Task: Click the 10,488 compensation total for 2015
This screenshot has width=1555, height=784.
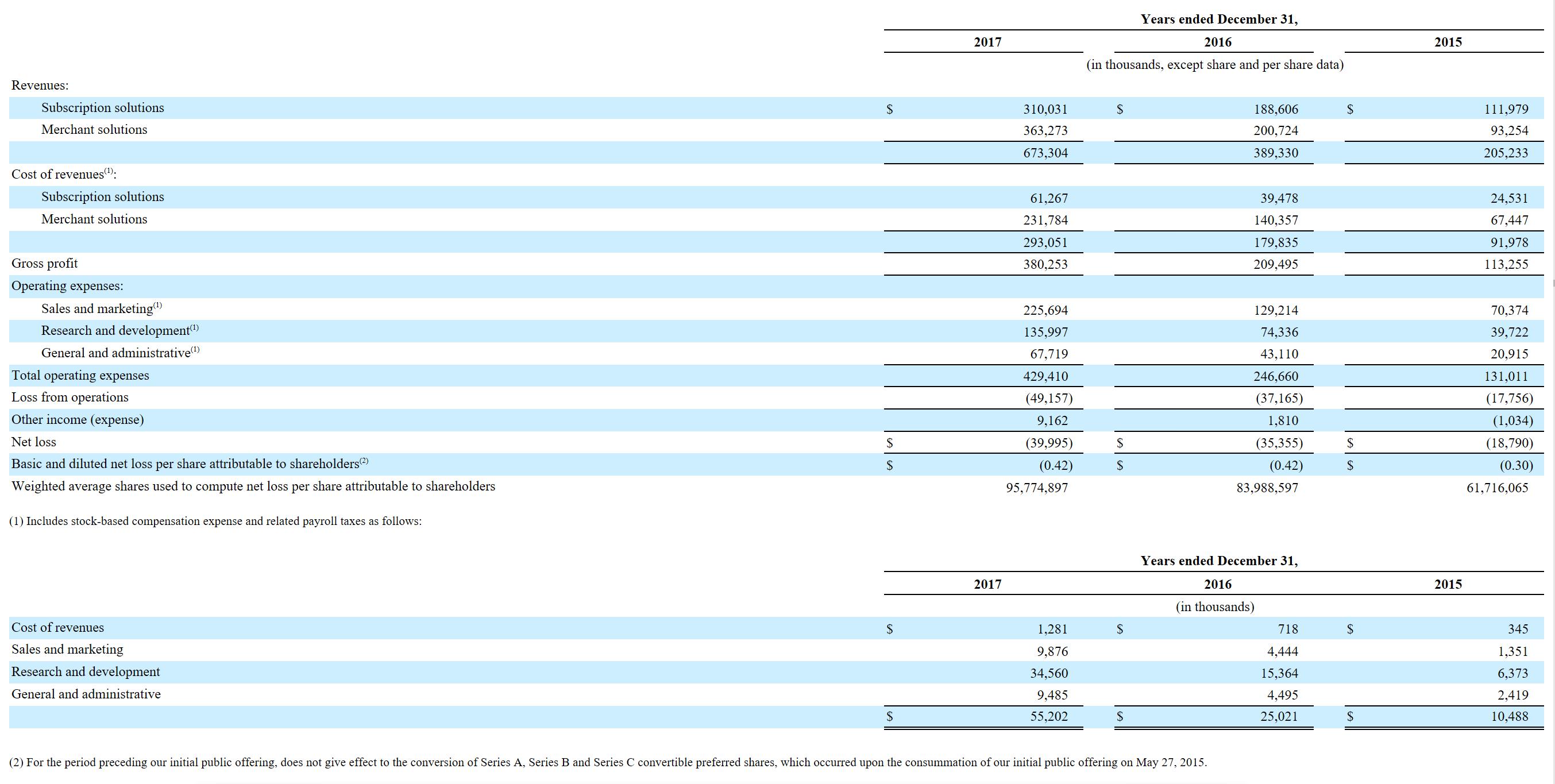Action: [x=1509, y=716]
